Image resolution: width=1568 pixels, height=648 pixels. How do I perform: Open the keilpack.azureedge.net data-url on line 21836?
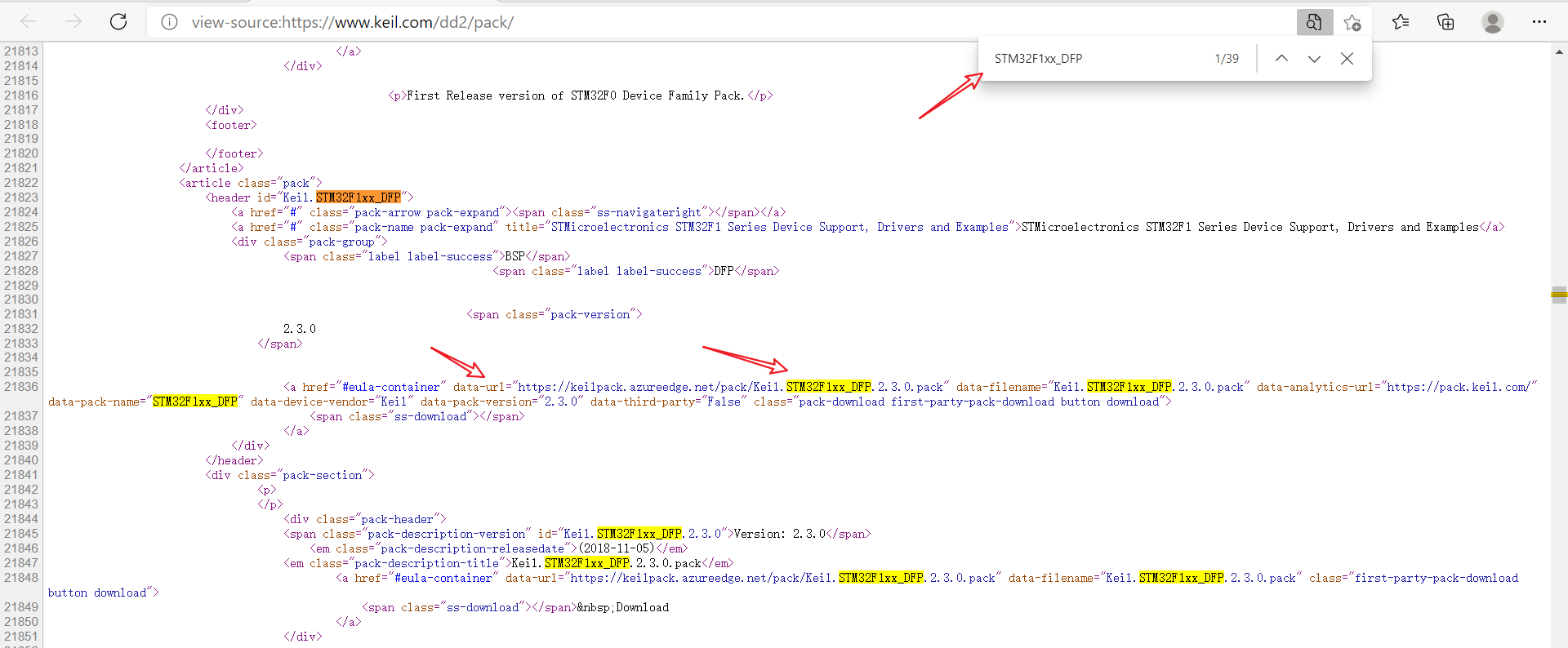pyautogui.click(x=731, y=387)
